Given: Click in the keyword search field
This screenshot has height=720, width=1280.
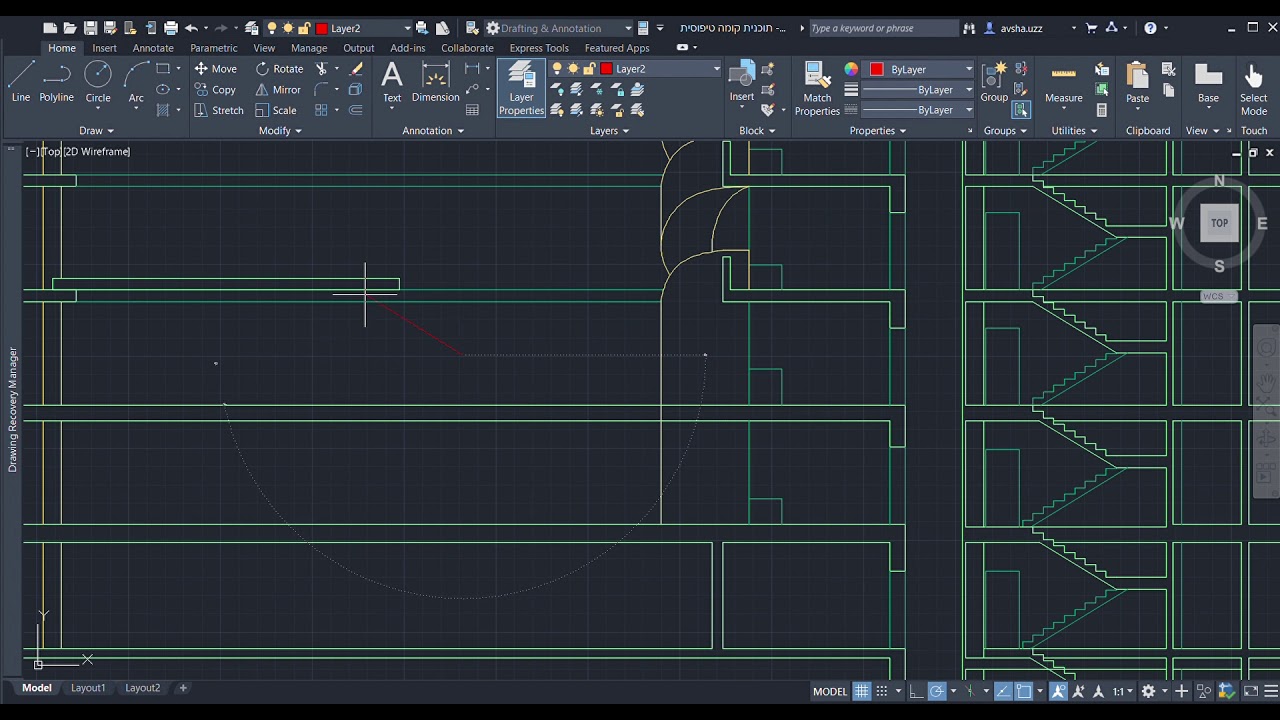Looking at the screenshot, I should point(883,28).
